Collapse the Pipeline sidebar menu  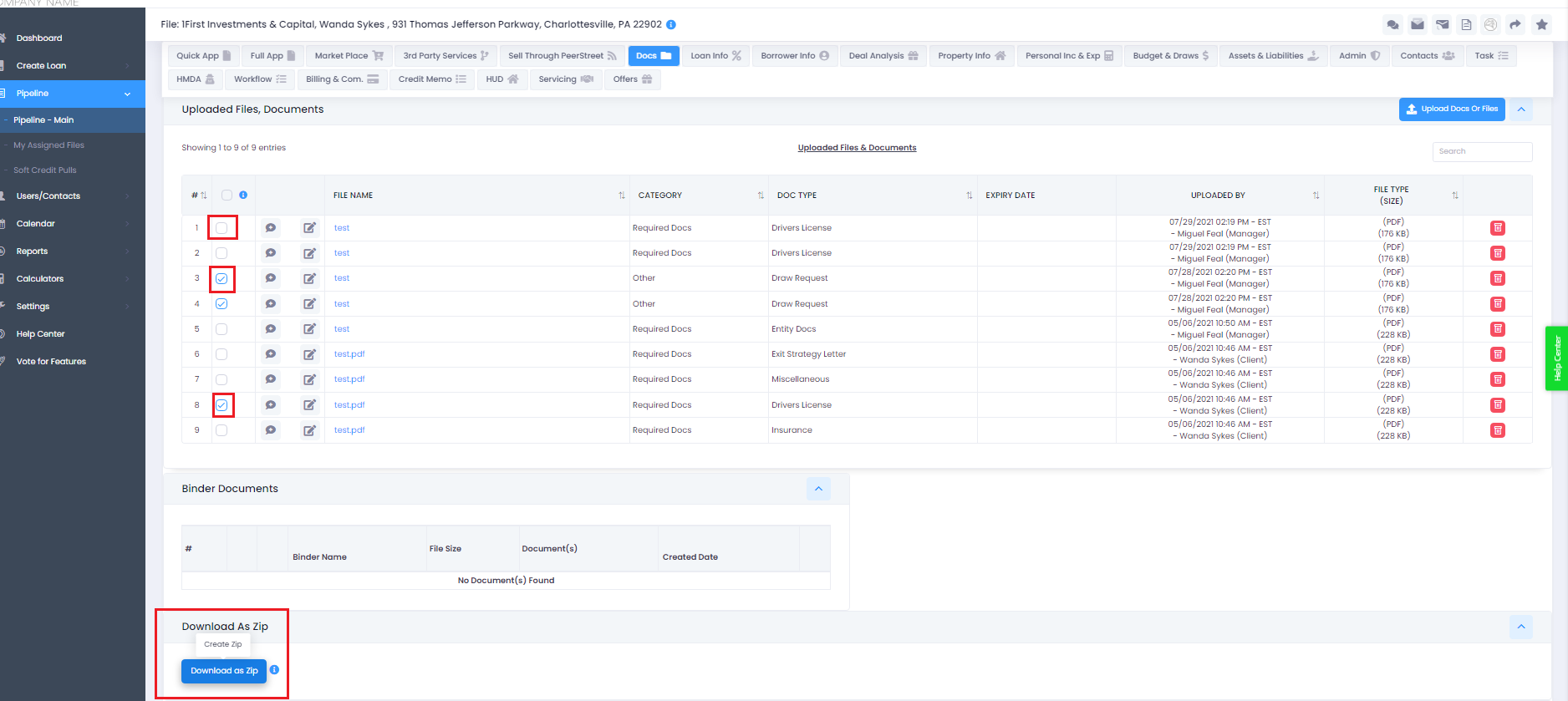(x=73, y=93)
